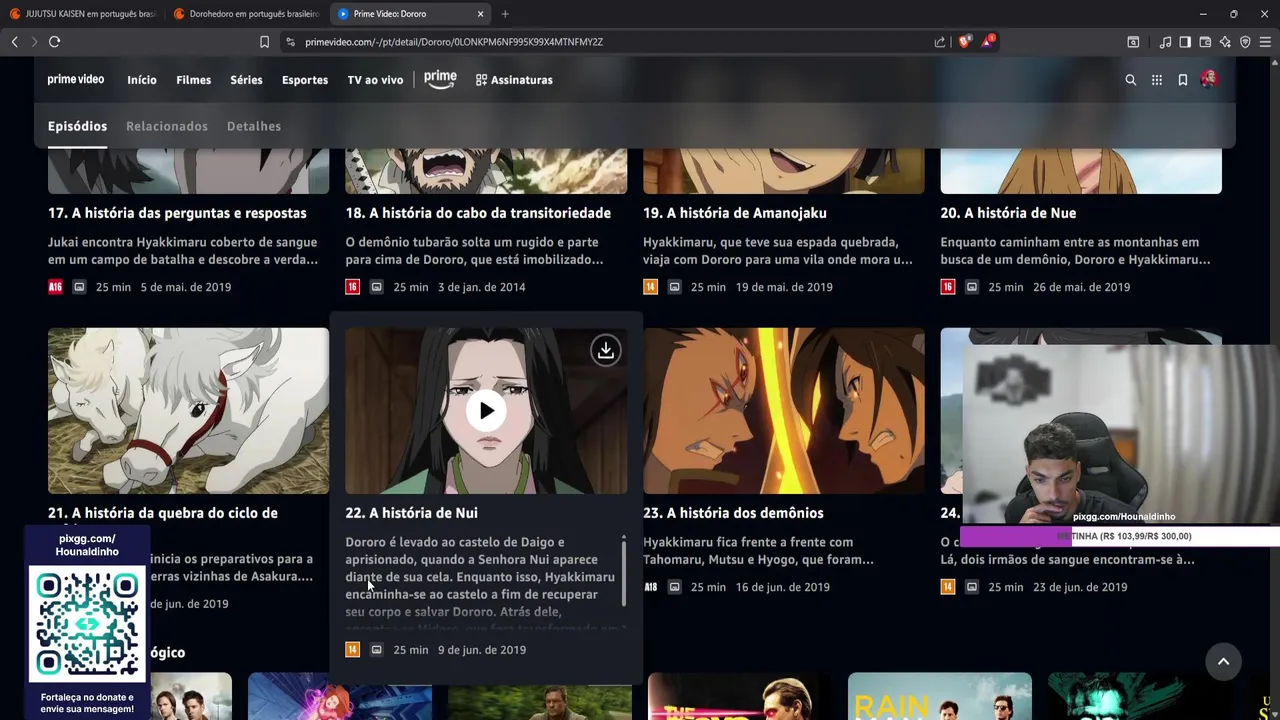
Task: Go back using the browser back arrow
Action: [x=14, y=42]
